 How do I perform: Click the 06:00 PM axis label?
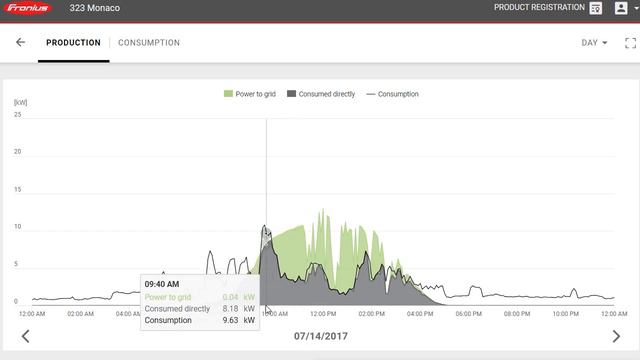pos(469,314)
